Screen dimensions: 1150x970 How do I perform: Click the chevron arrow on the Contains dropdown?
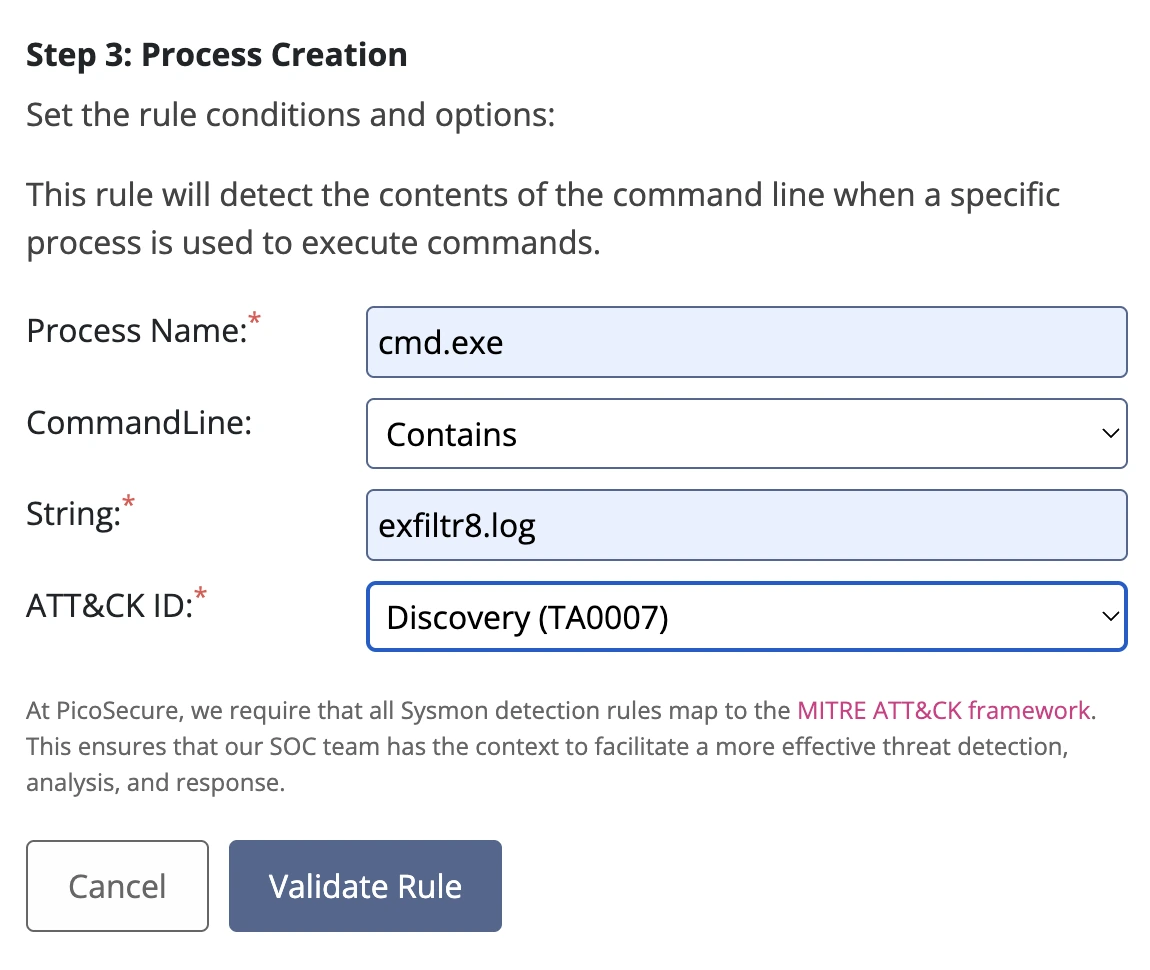1110,434
